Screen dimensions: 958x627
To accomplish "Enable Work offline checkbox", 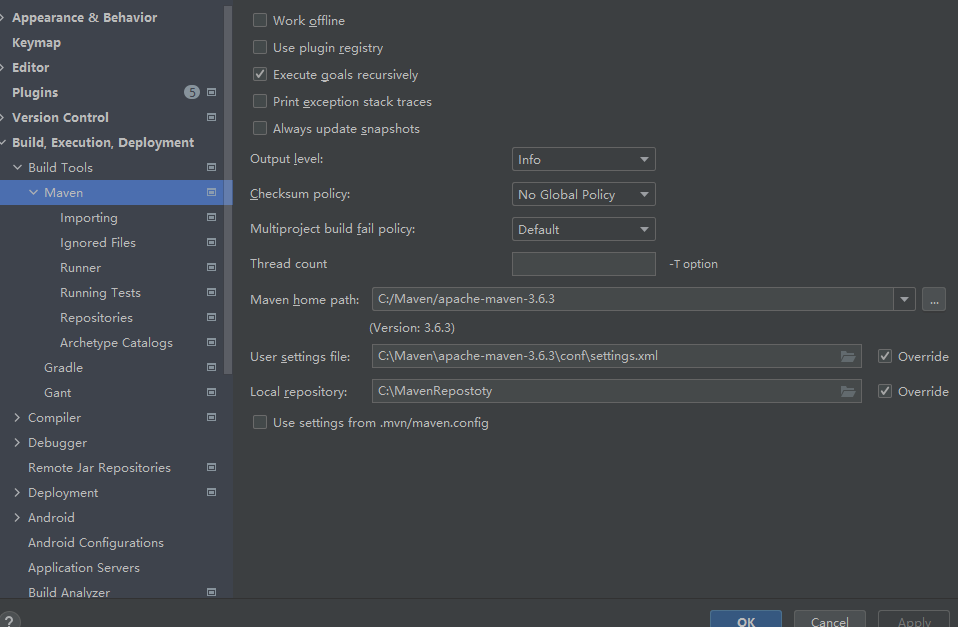I will pyautogui.click(x=260, y=20).
